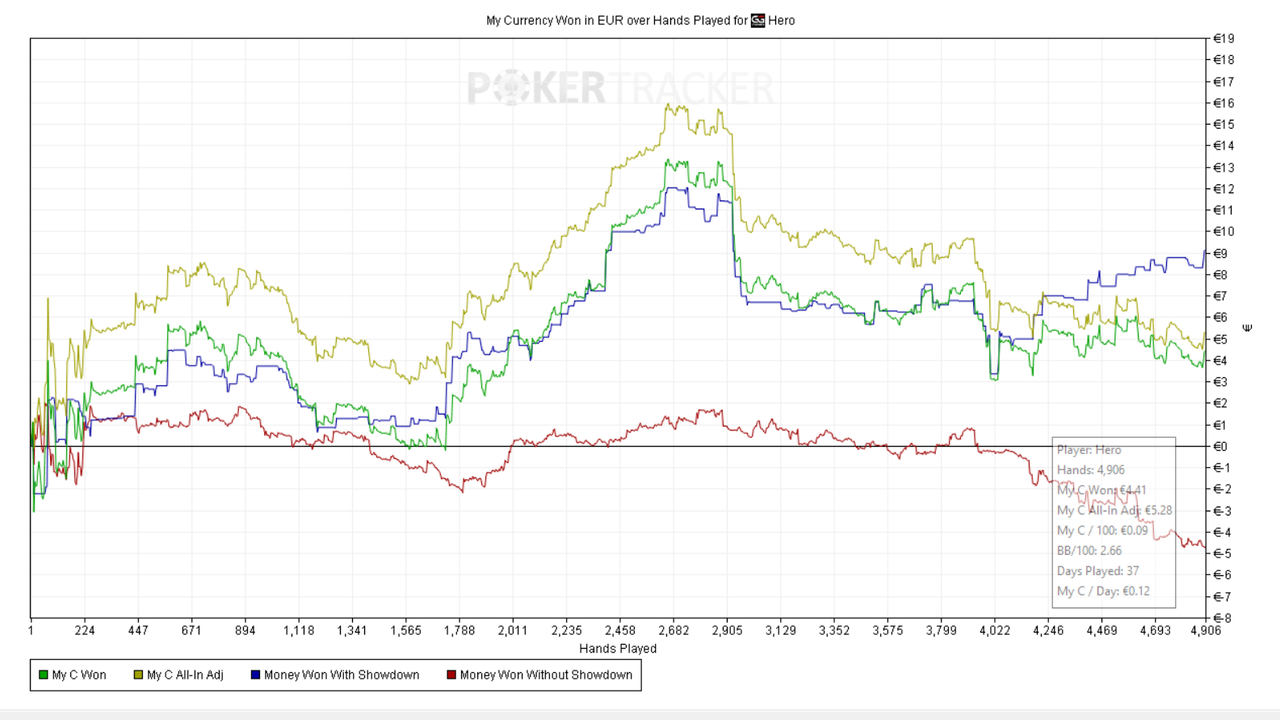Click the "4,693" x-axis tick label
This screenshot has width=1280, height=720.
coord(1155,631)
